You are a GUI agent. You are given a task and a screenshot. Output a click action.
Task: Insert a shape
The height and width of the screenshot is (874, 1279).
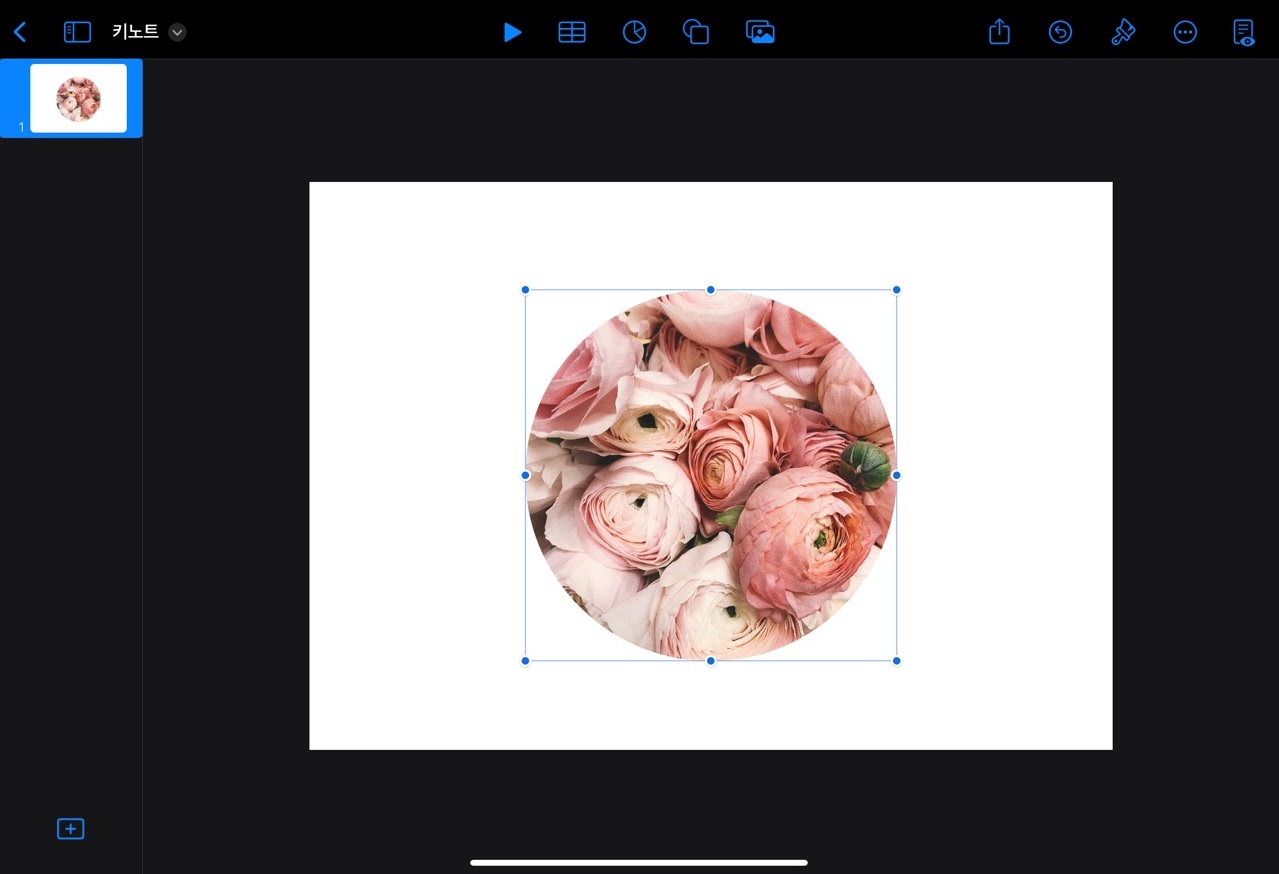[696, 32]
